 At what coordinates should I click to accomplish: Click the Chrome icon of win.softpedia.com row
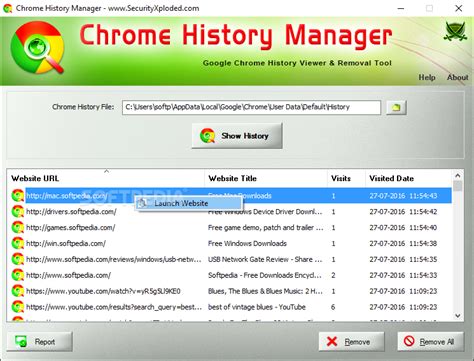click(x=18, y=243)
